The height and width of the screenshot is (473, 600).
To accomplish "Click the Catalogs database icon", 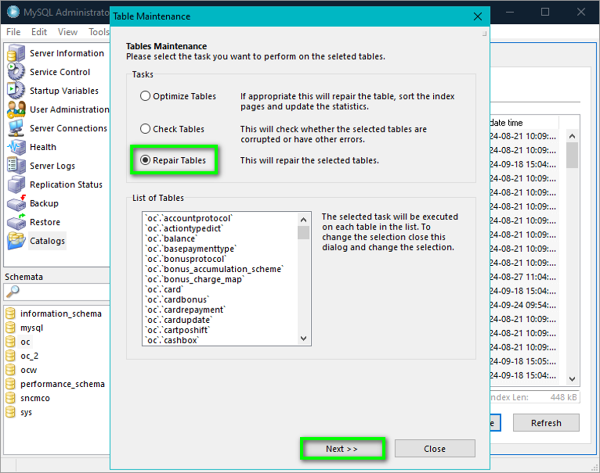I will click(x=16, y=241).
